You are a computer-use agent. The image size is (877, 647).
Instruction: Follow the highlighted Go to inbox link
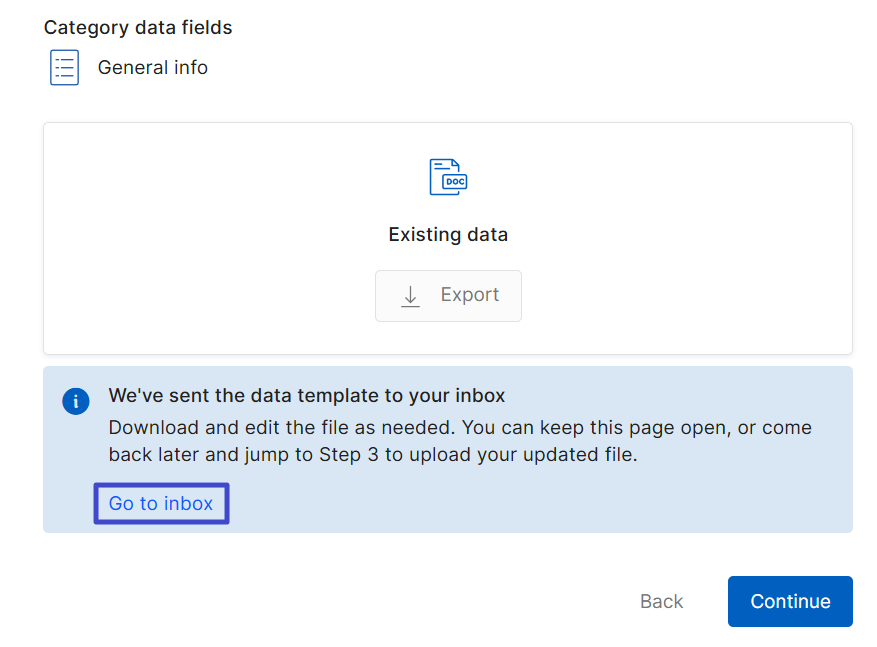[160, 503]
